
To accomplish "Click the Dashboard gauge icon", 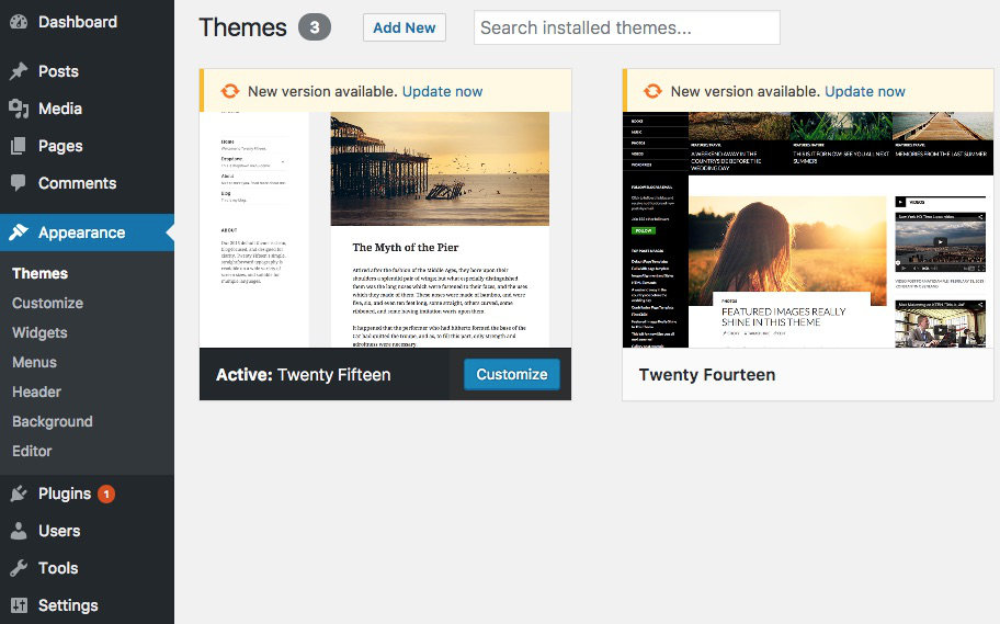I will 19,22.
